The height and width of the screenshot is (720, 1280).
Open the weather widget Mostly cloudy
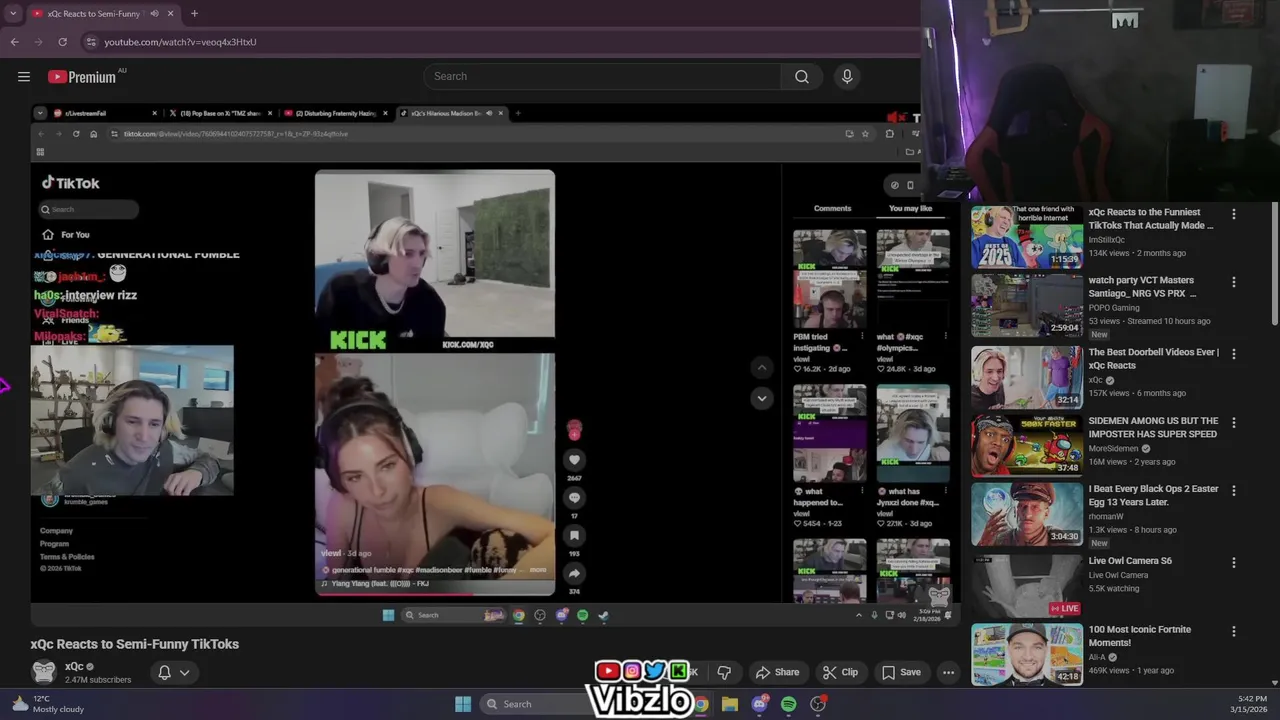coord(47,704)
